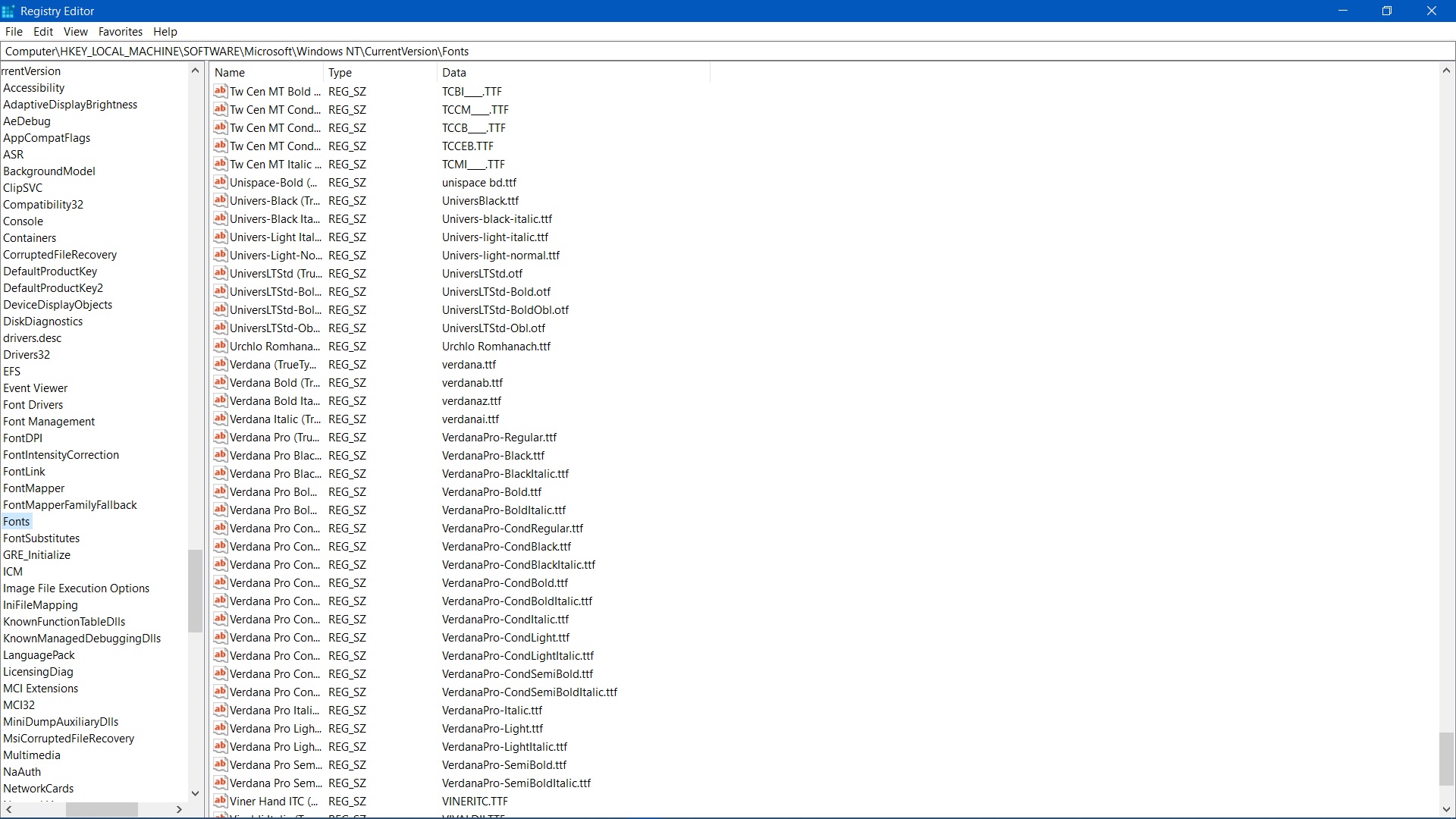Select the Font Drivers key
1456x819 pixels.
[x=33, y=405]
